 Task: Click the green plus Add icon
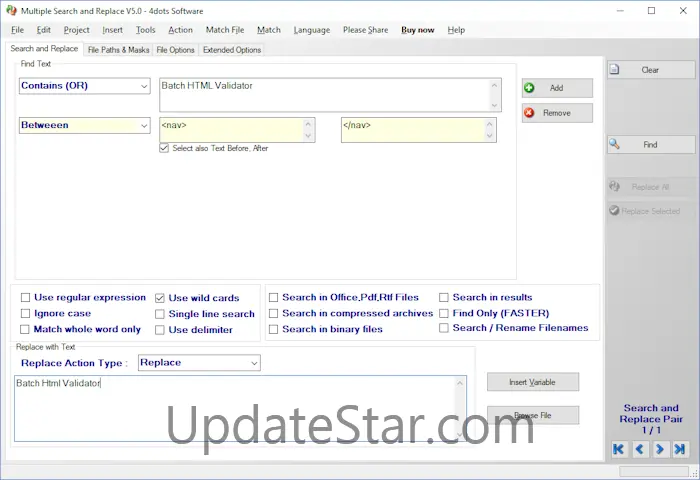point(529,88)
